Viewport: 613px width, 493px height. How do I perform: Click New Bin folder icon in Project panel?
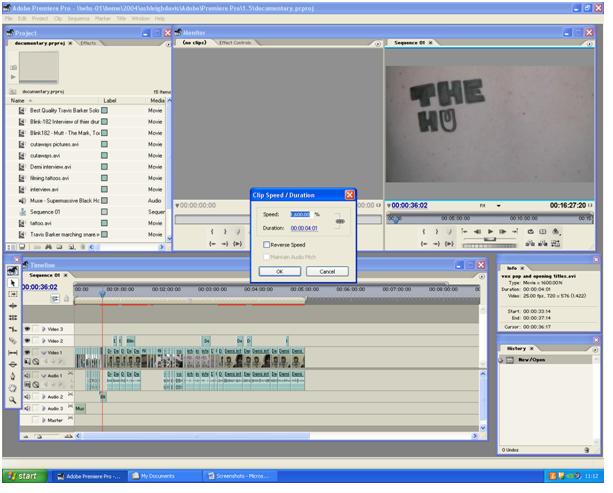coord(59,247)
